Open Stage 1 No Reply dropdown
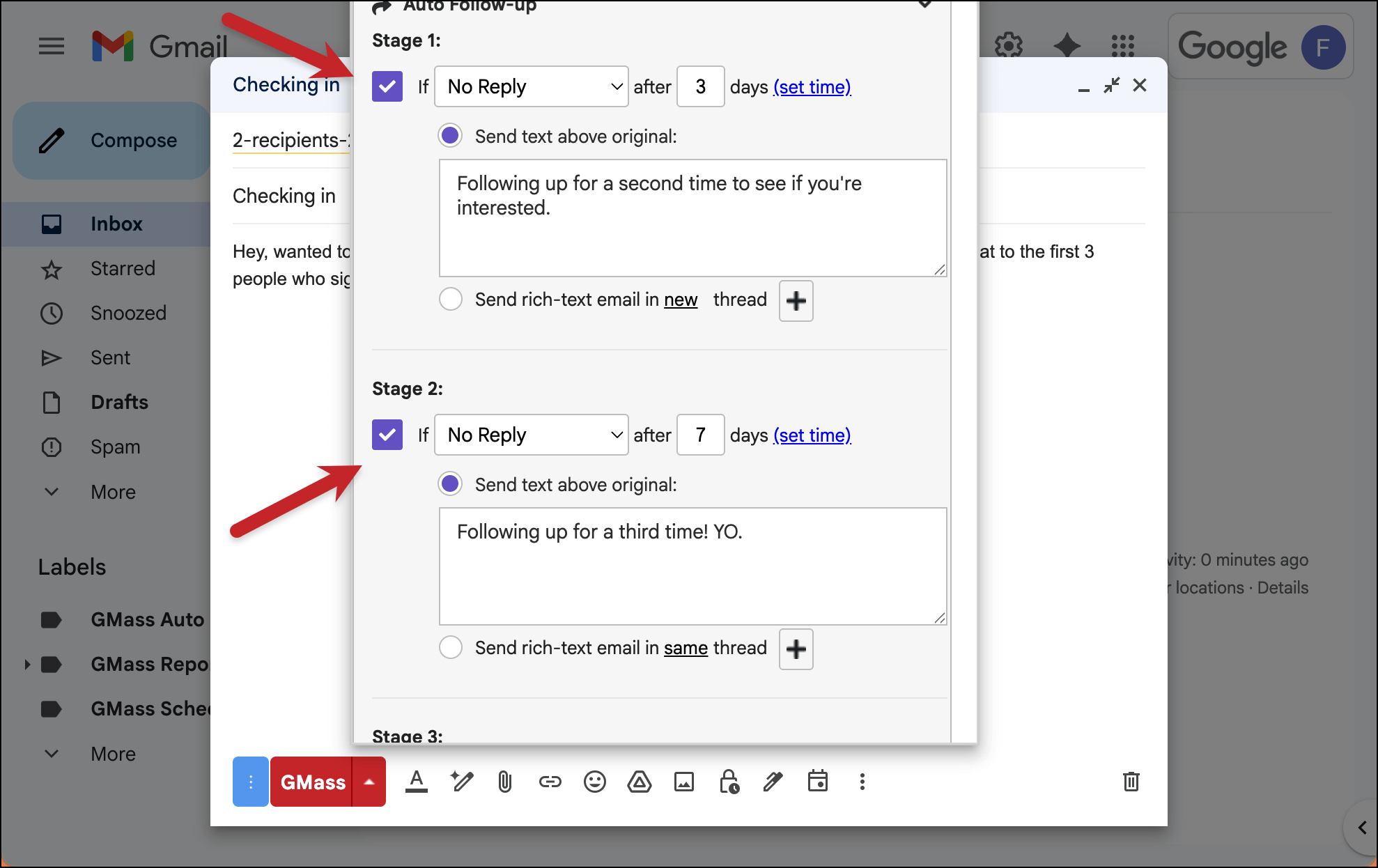 click(x=531, y=86)
